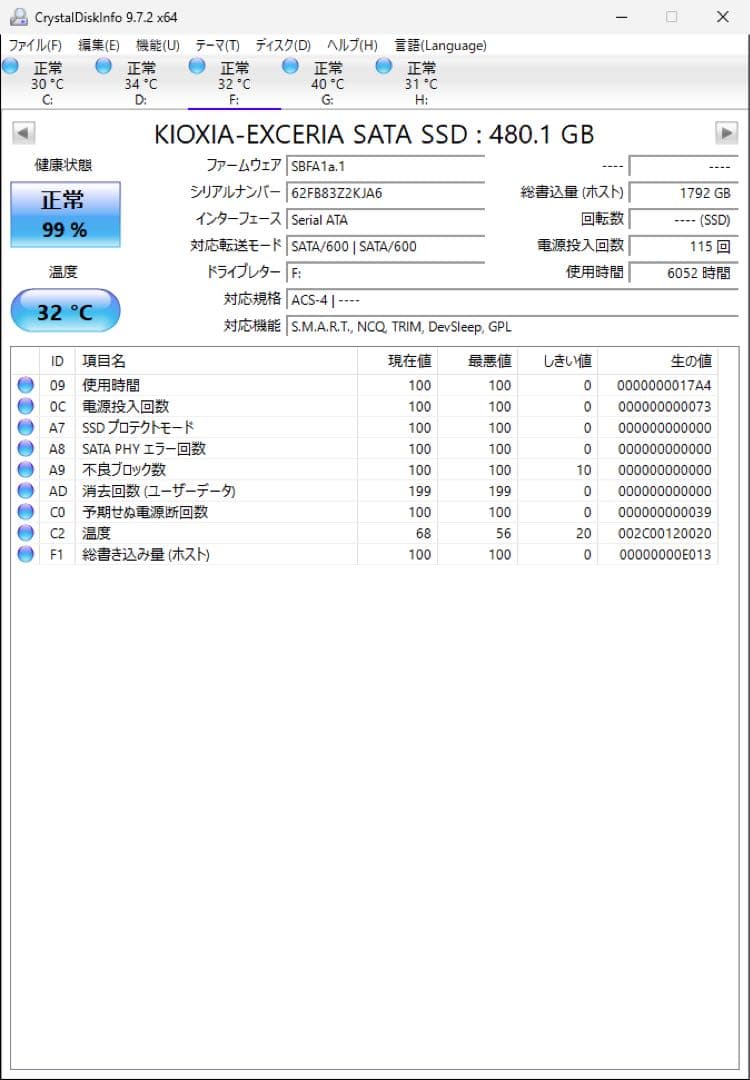This screenshot has height=1080, width=750.
Task: Click the firmware field SBFA1a.1
Action: coord(385,166)
